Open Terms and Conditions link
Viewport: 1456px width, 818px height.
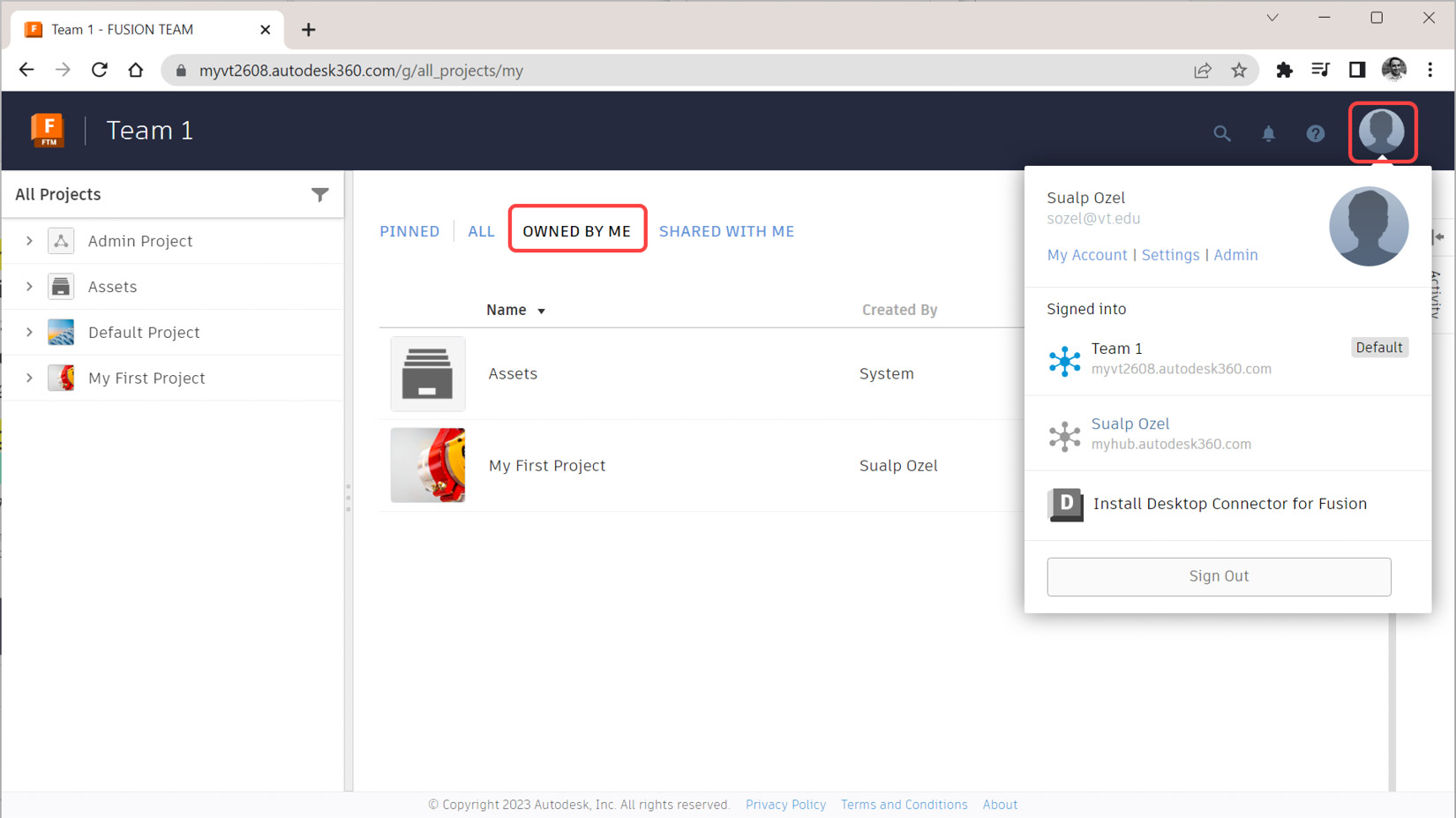click(x=904, y=805)
